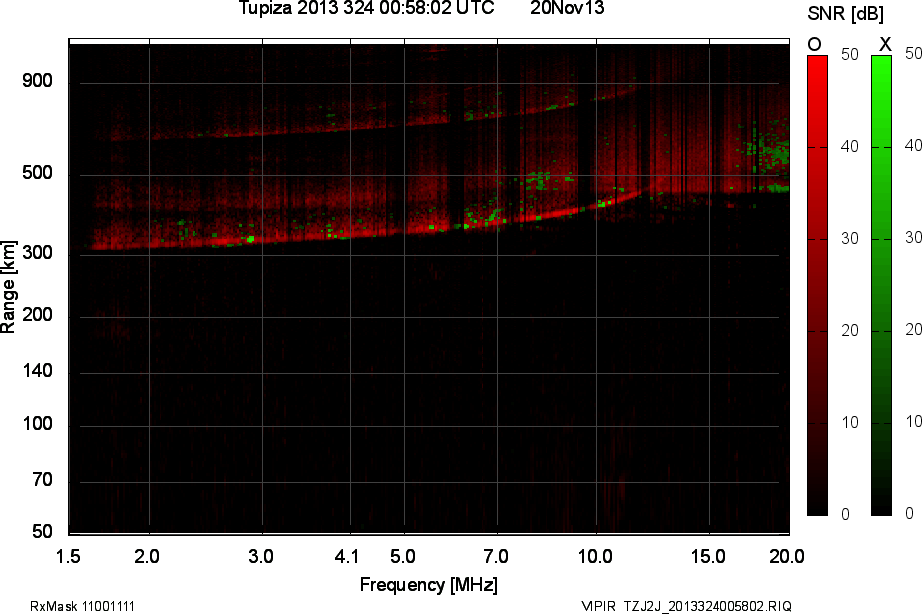Click the 200 range axis tick label
Screen dimensions: 922x614
[x=37, y=315]
